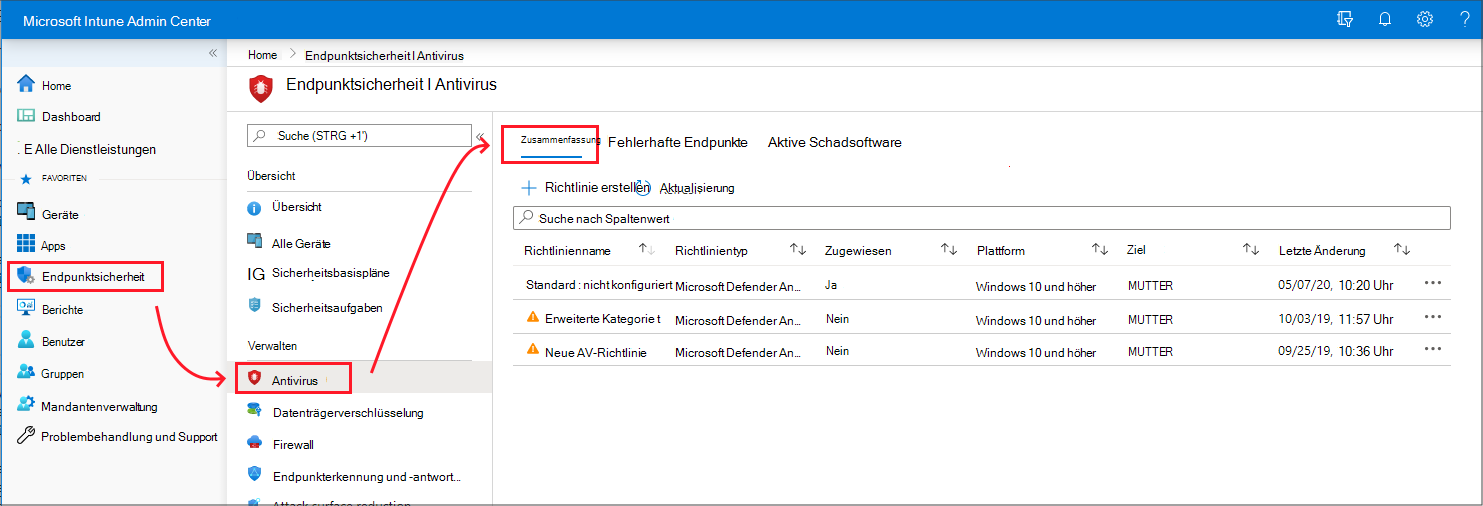Sort by Letzte Änderung column arrows
This screenshot has width=1483, height=506.
pos(1401,250)
